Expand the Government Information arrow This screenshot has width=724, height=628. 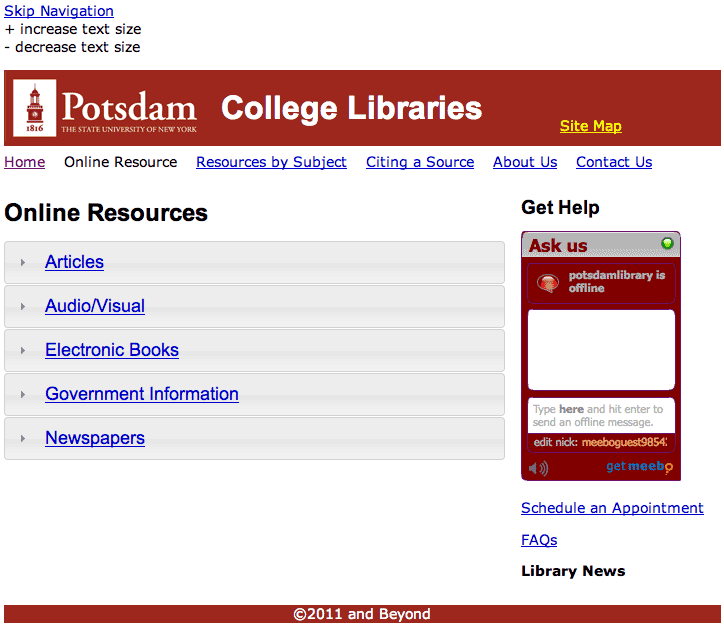pyautogui.click(x=23, y=395)
